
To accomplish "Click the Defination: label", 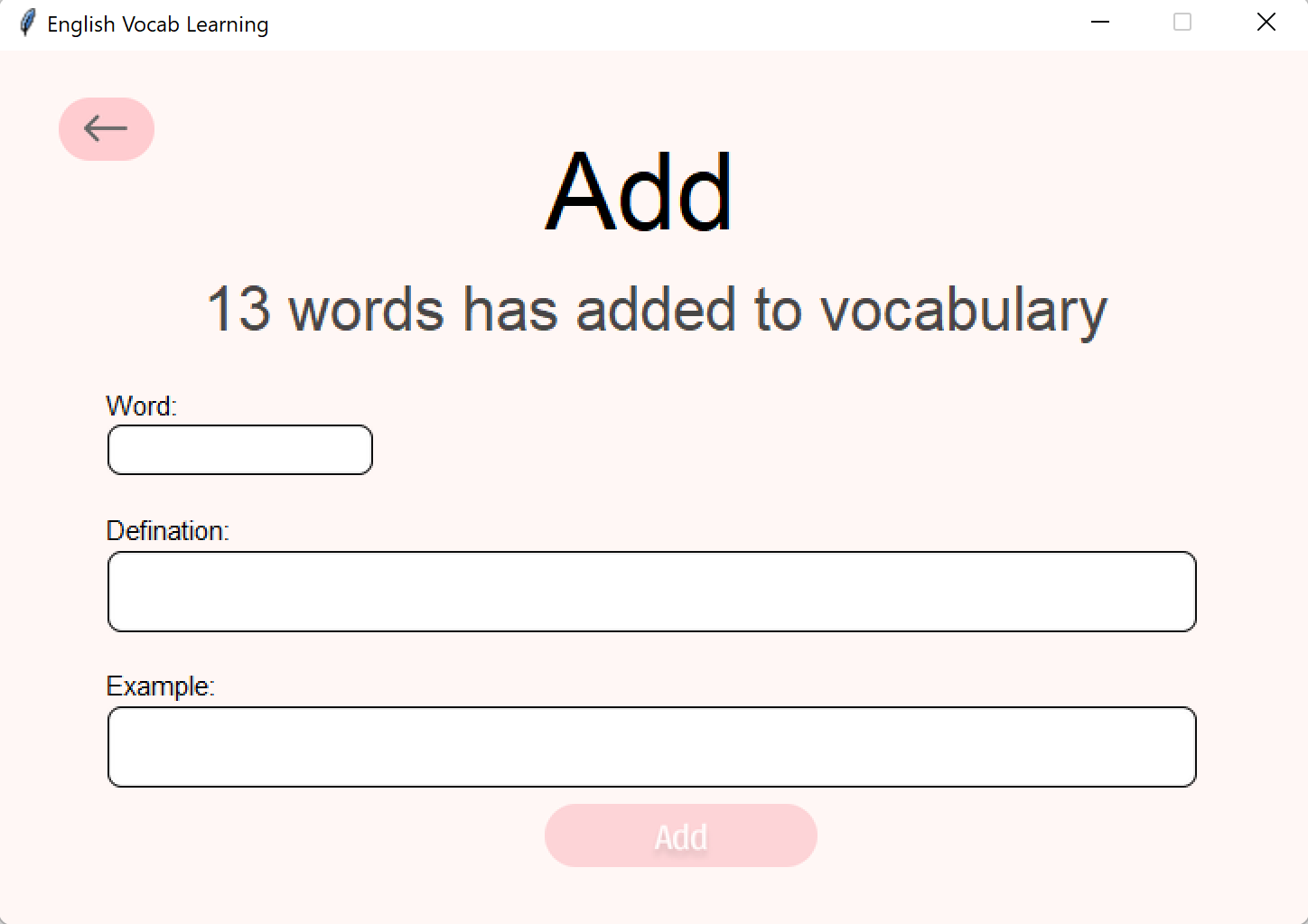I will [x=168, y=530].
